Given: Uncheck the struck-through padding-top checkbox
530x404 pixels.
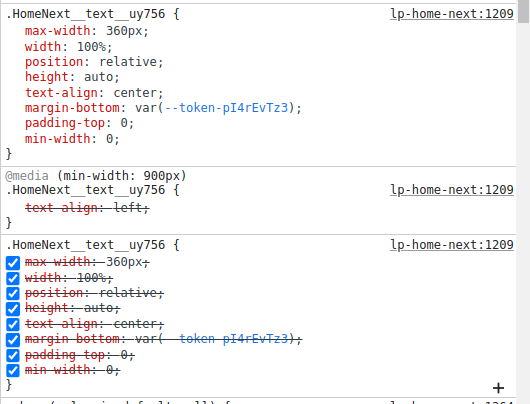Looking at the screenshot, I should point(13,355).
